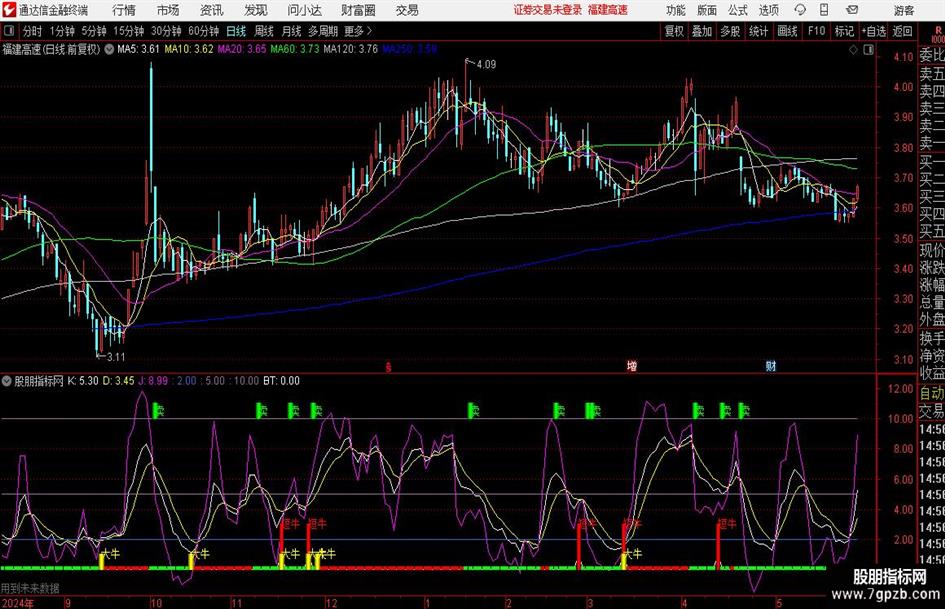Click the 4.09 high price label on chart

485,65
